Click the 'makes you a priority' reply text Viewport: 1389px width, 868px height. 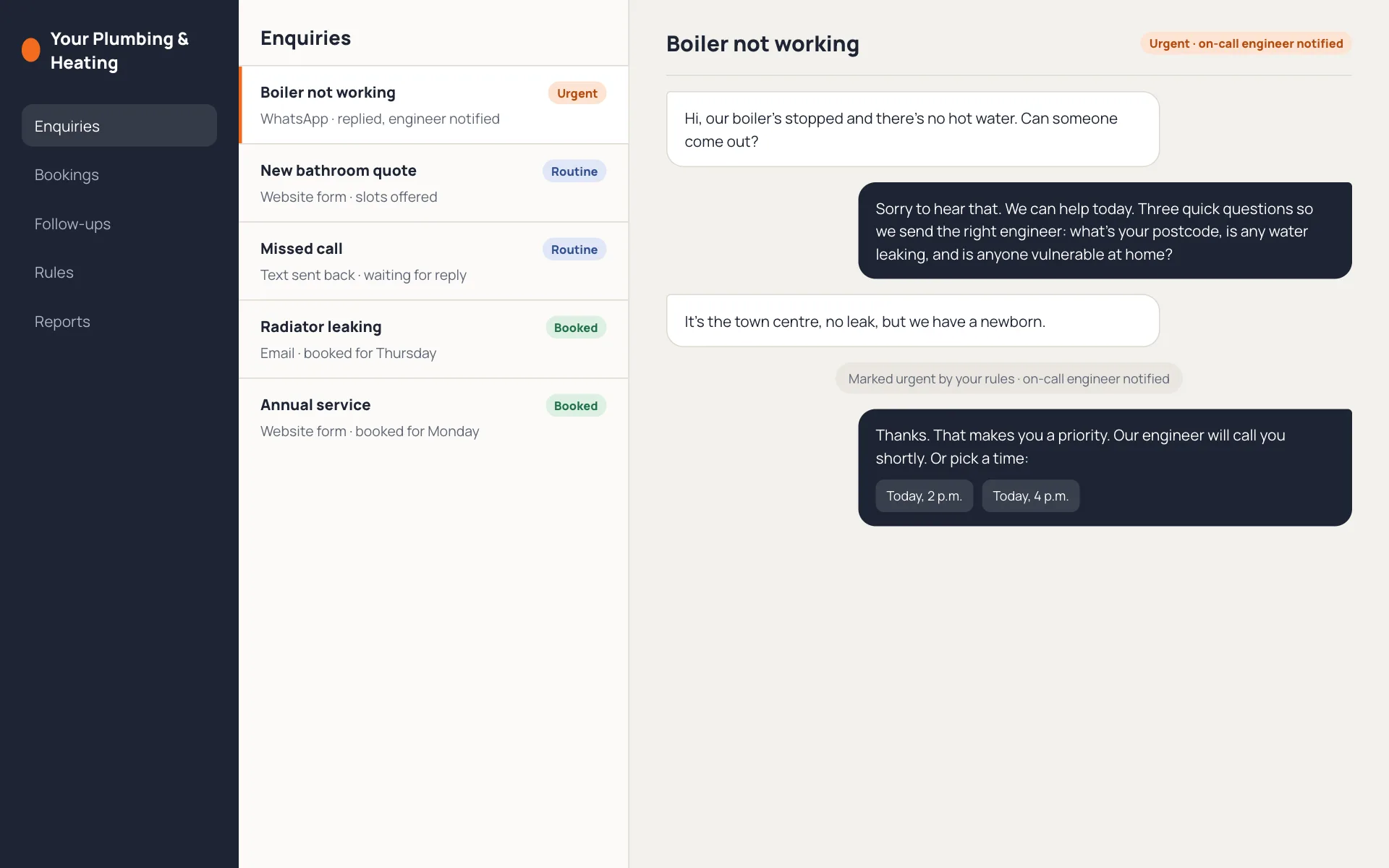point(1080,446)
